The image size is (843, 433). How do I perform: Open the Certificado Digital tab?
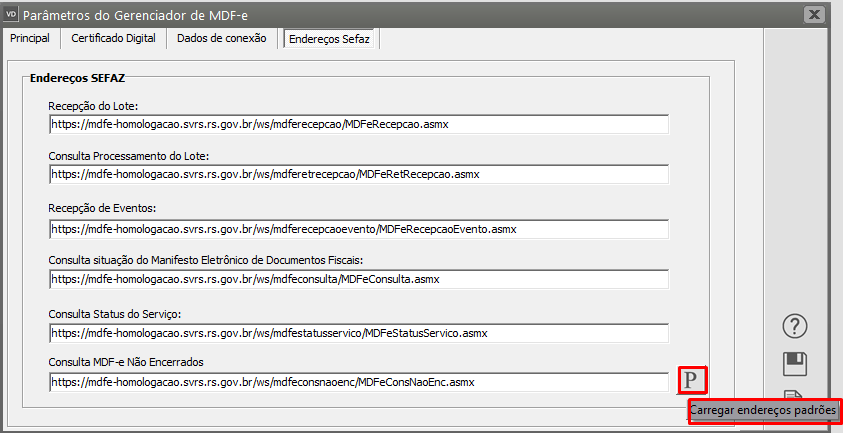(114, 38)
